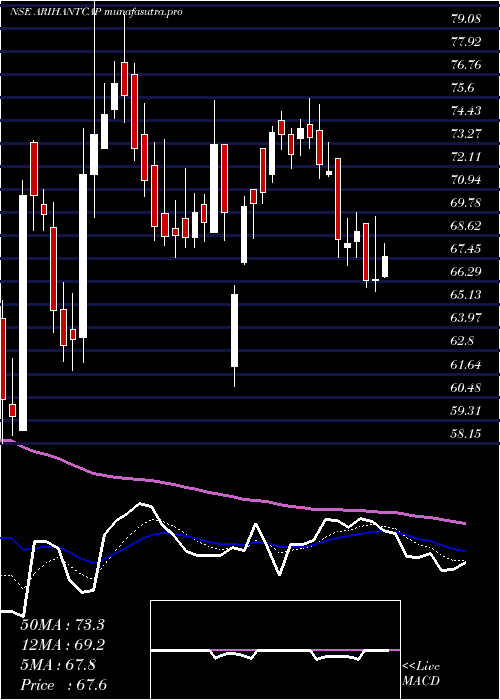Click the 58.15 price axis label
Viewport: 500px width, 700px height.
[x=466, y=433]
